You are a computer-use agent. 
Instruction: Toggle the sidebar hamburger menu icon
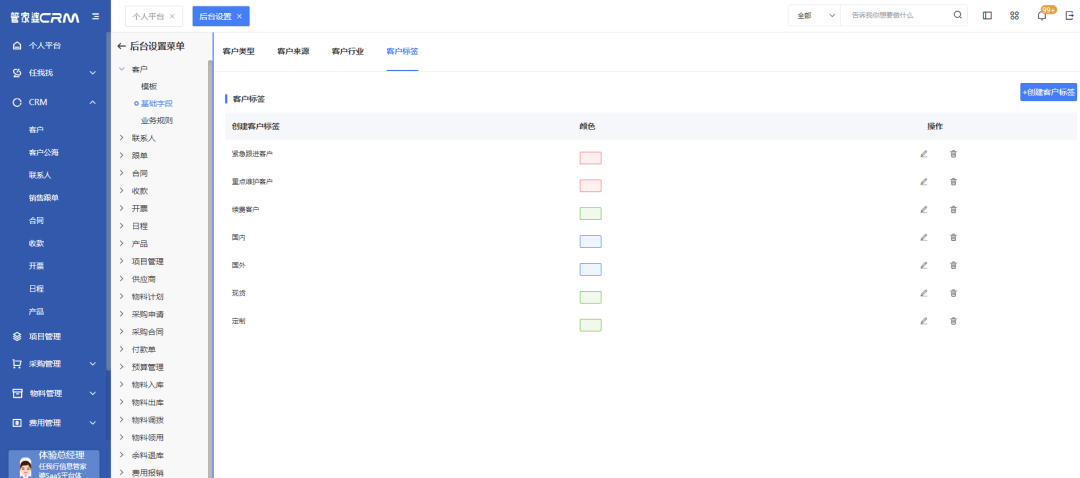point(95,16)
